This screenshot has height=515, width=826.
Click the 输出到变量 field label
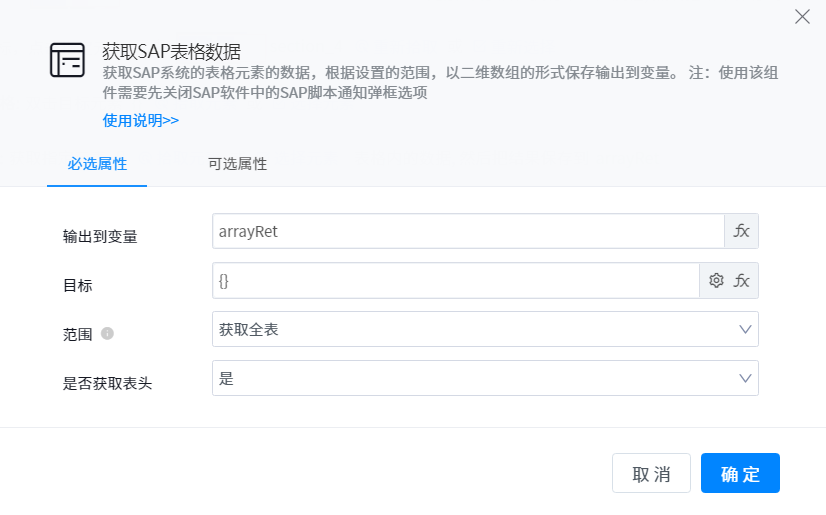tap(100, 237)
